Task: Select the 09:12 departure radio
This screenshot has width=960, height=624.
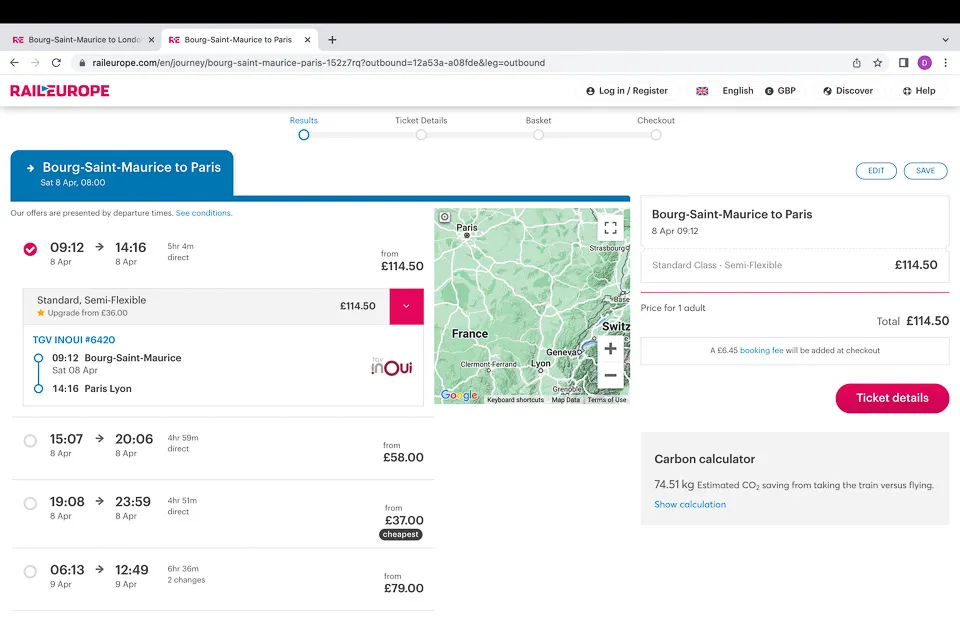Action: pos(30,249)
